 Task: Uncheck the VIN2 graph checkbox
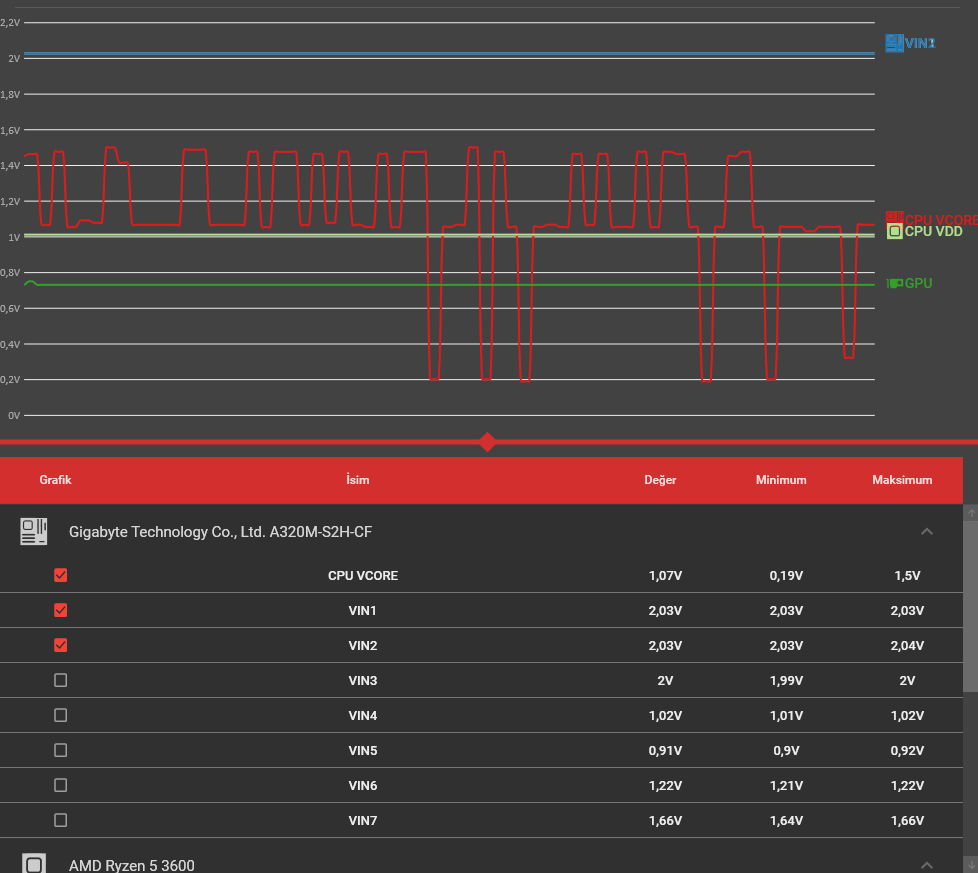61,645
